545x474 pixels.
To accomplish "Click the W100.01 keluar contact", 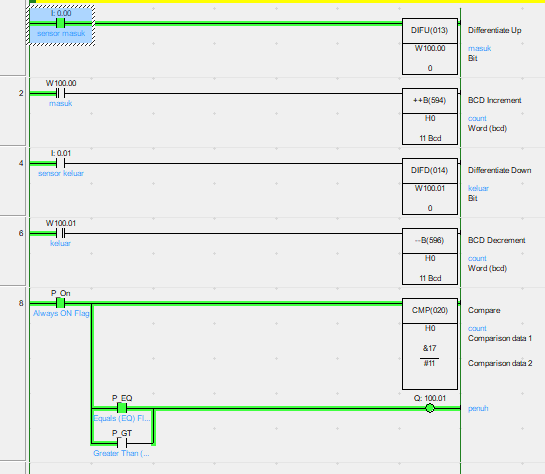I will pos(60,233).
